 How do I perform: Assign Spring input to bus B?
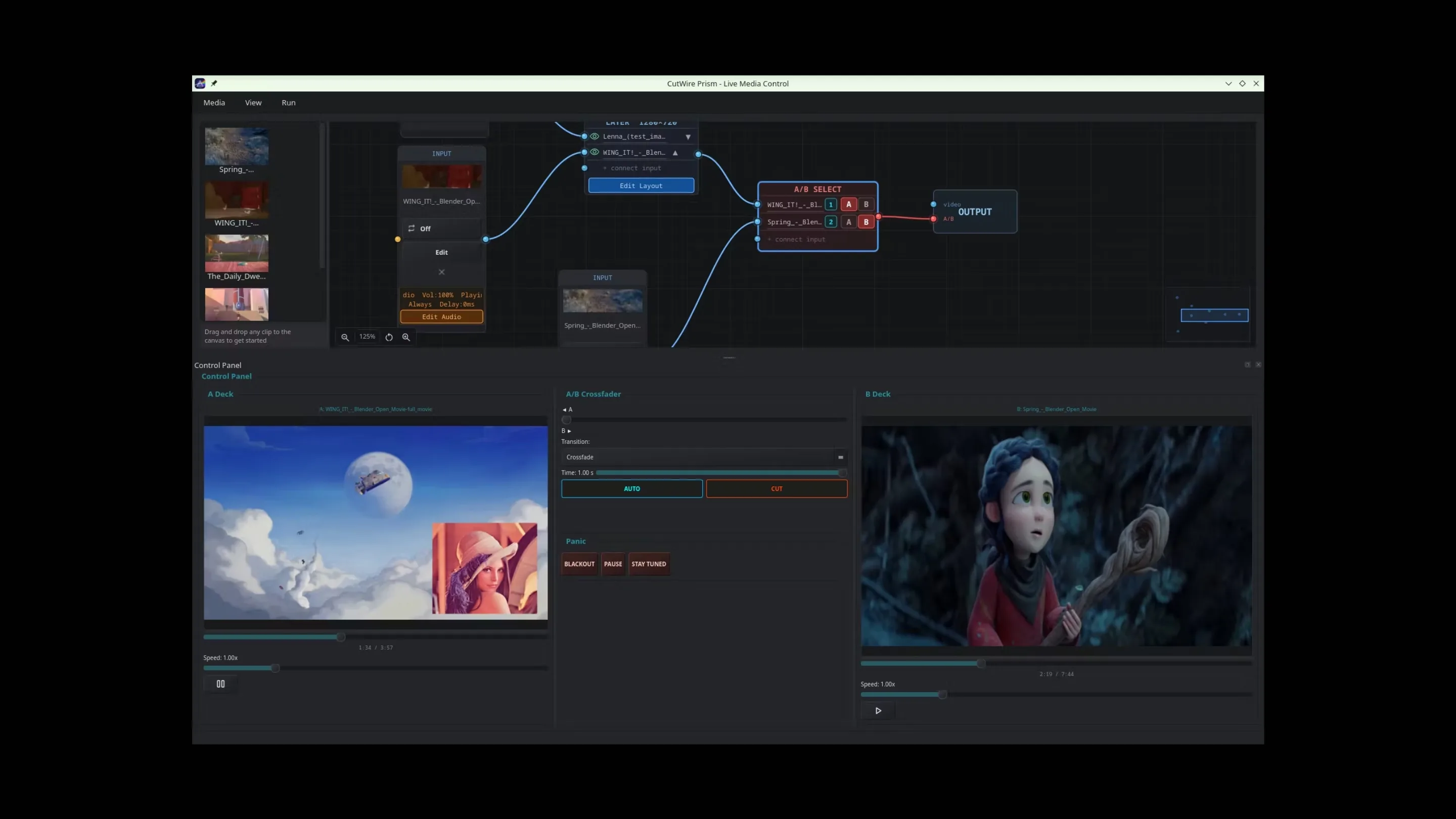[866, 222]
